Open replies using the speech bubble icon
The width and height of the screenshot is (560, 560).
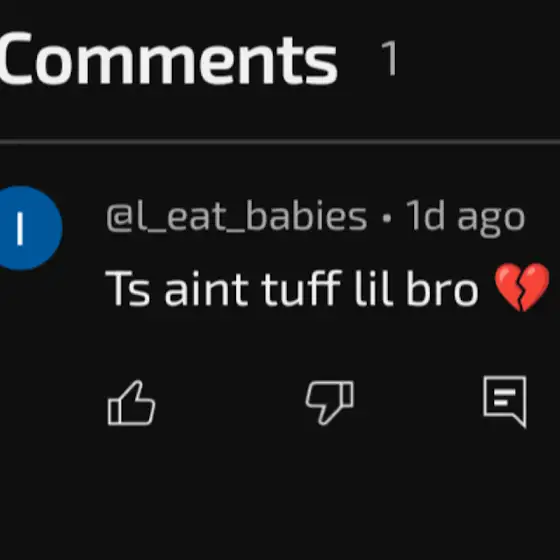pos(505,401)
